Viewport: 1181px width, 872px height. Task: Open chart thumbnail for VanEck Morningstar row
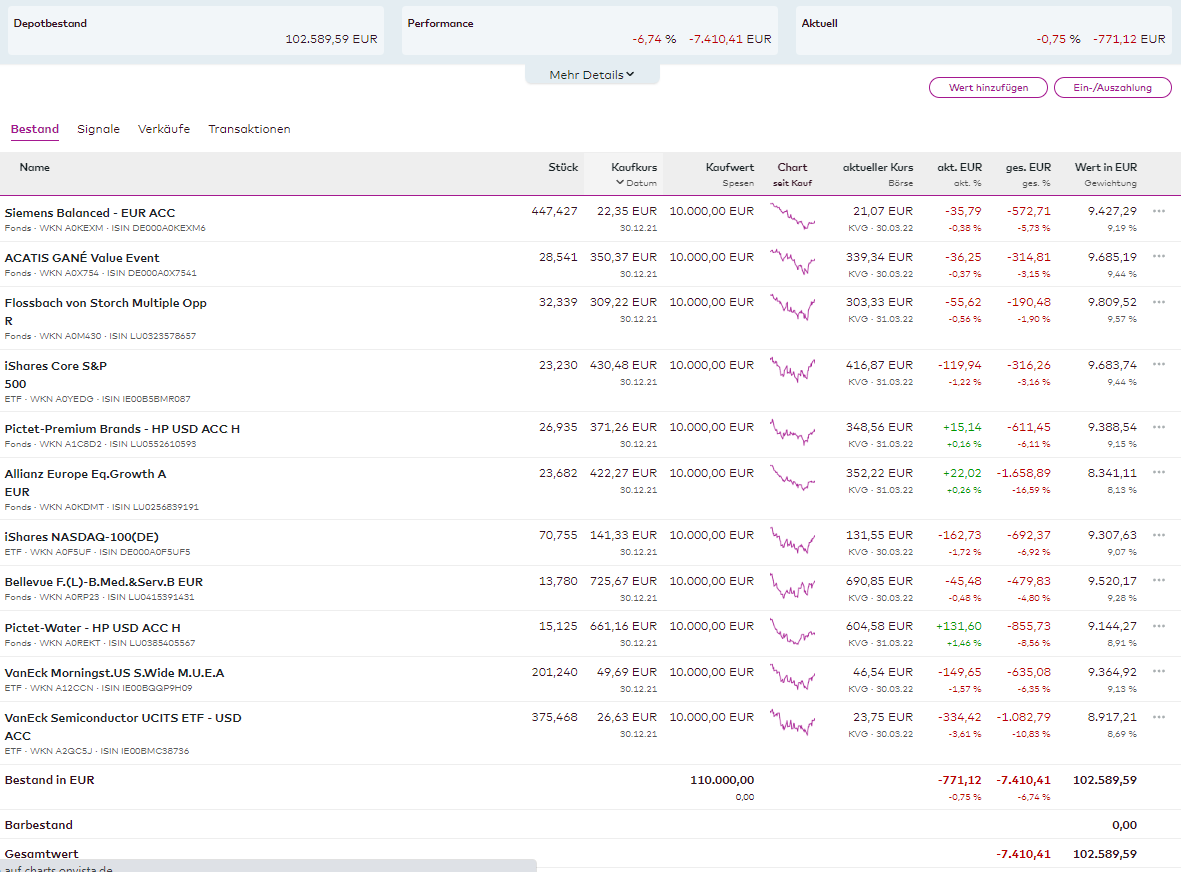pos(792,676)
